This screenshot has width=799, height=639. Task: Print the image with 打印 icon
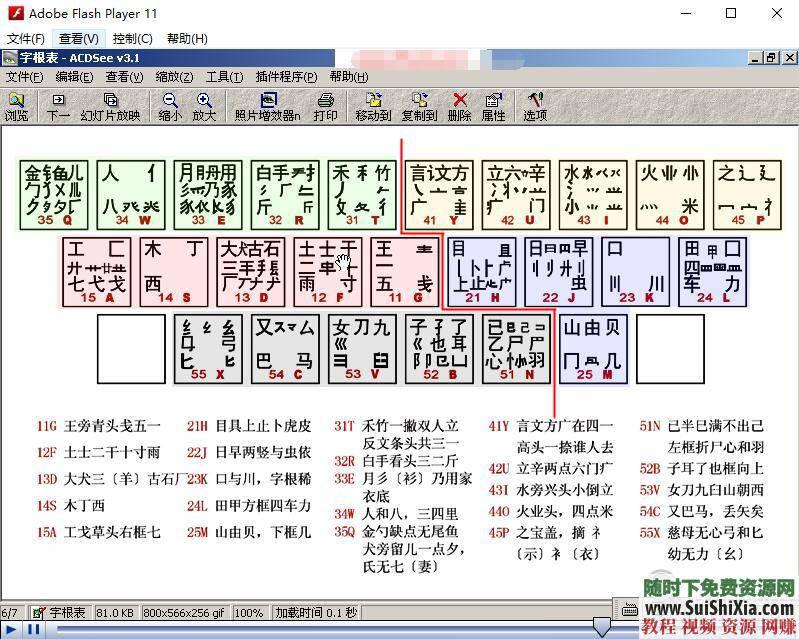point(326,106)
